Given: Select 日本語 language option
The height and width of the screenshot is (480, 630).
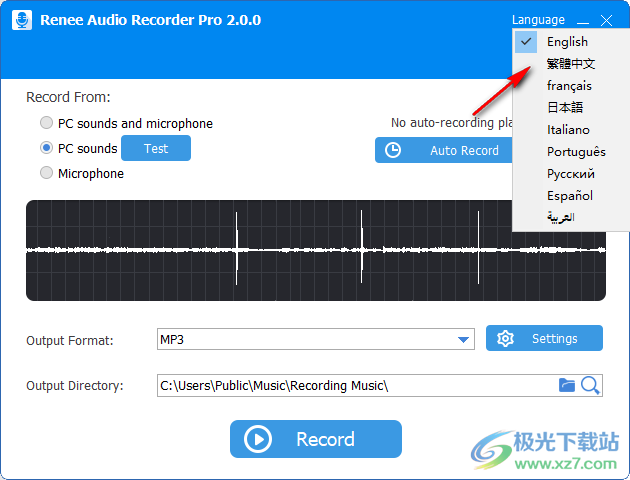Looking at the screenshot, I should [x=571, y=108].
